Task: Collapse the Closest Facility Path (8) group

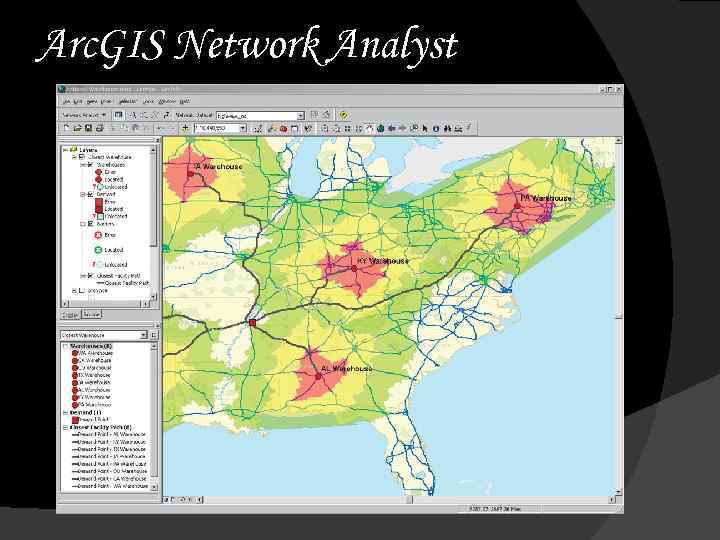Action: 65,427
